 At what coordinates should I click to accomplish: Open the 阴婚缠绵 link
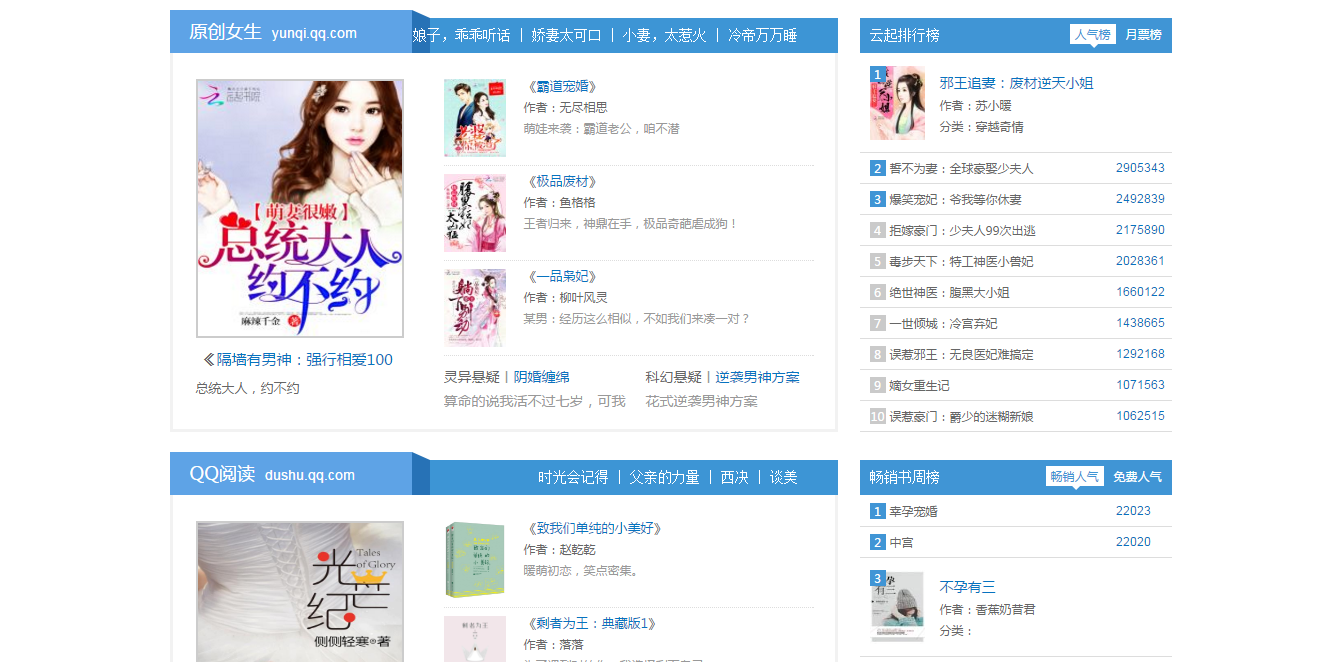[x=542, y=377]
